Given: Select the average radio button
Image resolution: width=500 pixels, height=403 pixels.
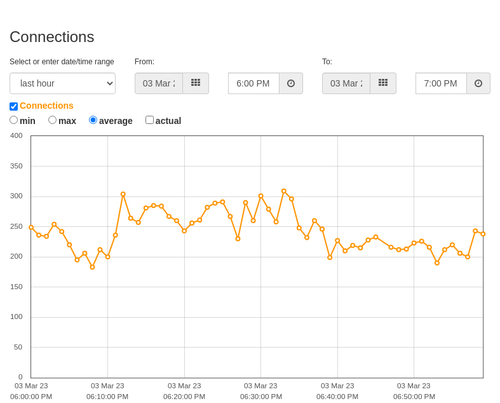Looking at the screenshot, I should pyautogui.click(x=93, y=120).
